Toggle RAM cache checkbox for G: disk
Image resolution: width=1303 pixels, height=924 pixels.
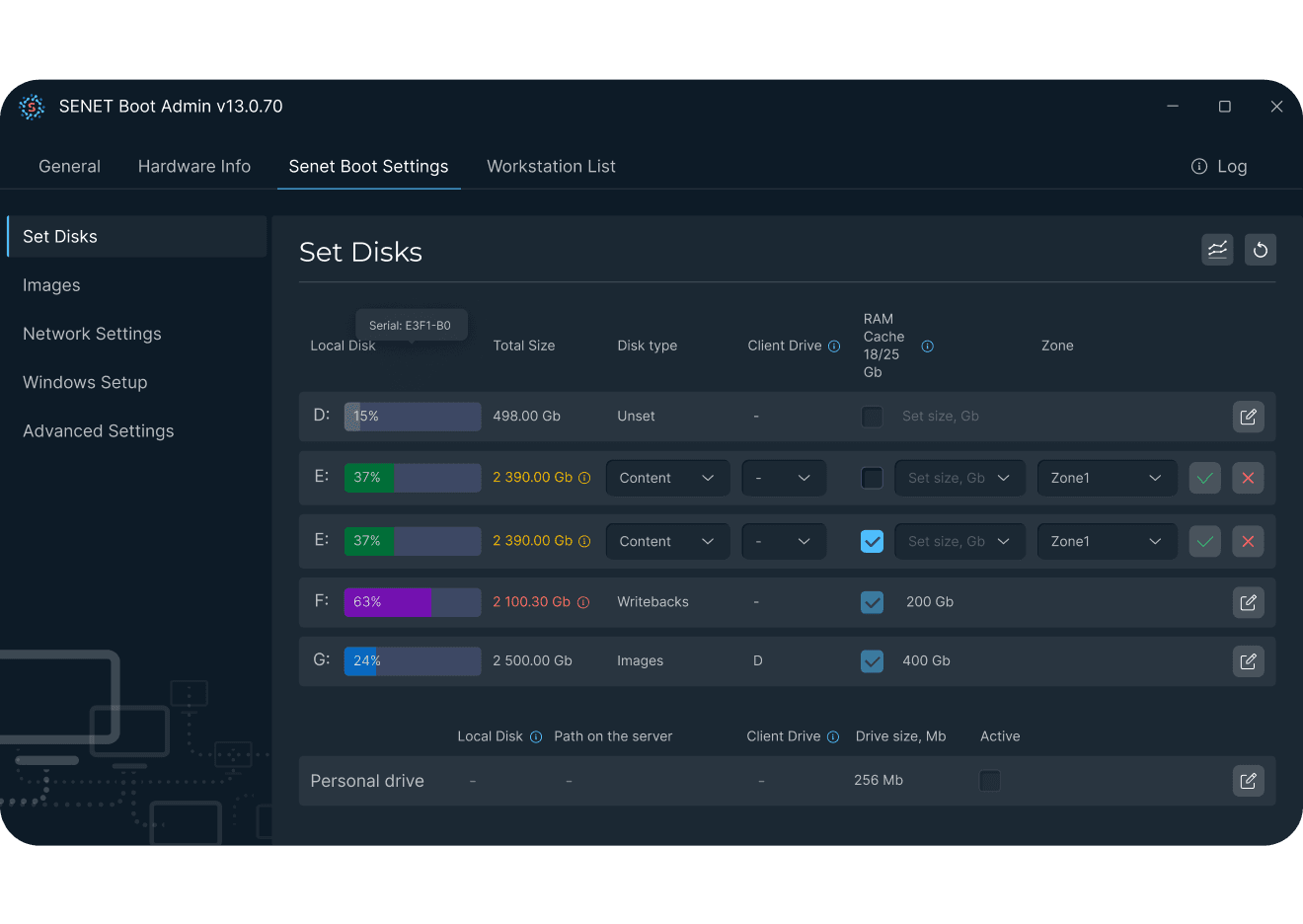coord(873,661)
